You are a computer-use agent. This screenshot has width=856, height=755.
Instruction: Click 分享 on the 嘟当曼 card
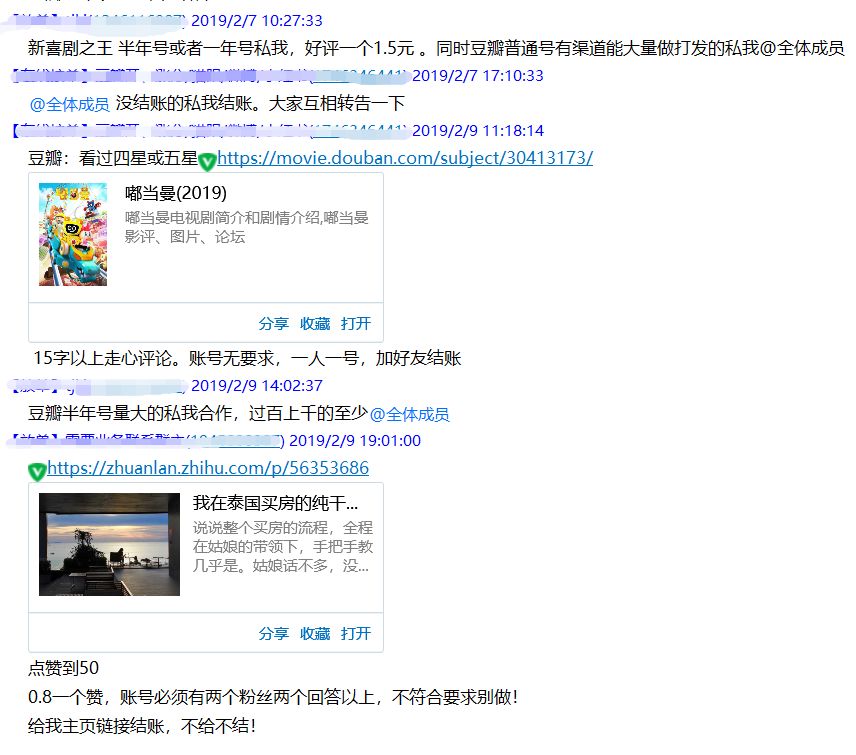tap(273, 323)
